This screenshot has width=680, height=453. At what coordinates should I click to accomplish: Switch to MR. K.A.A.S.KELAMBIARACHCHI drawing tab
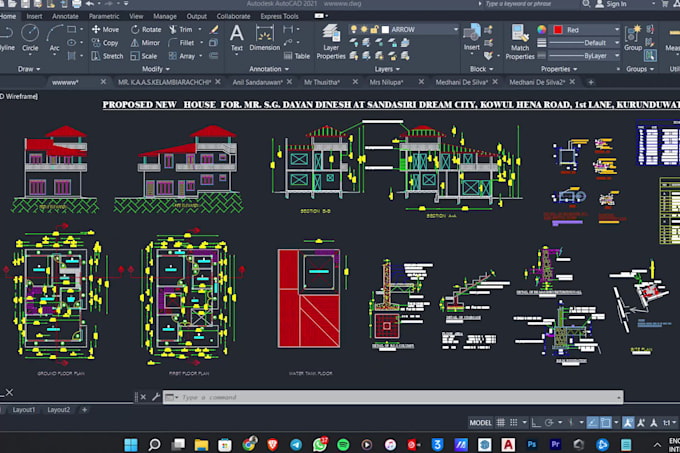(x=164, y=82)
